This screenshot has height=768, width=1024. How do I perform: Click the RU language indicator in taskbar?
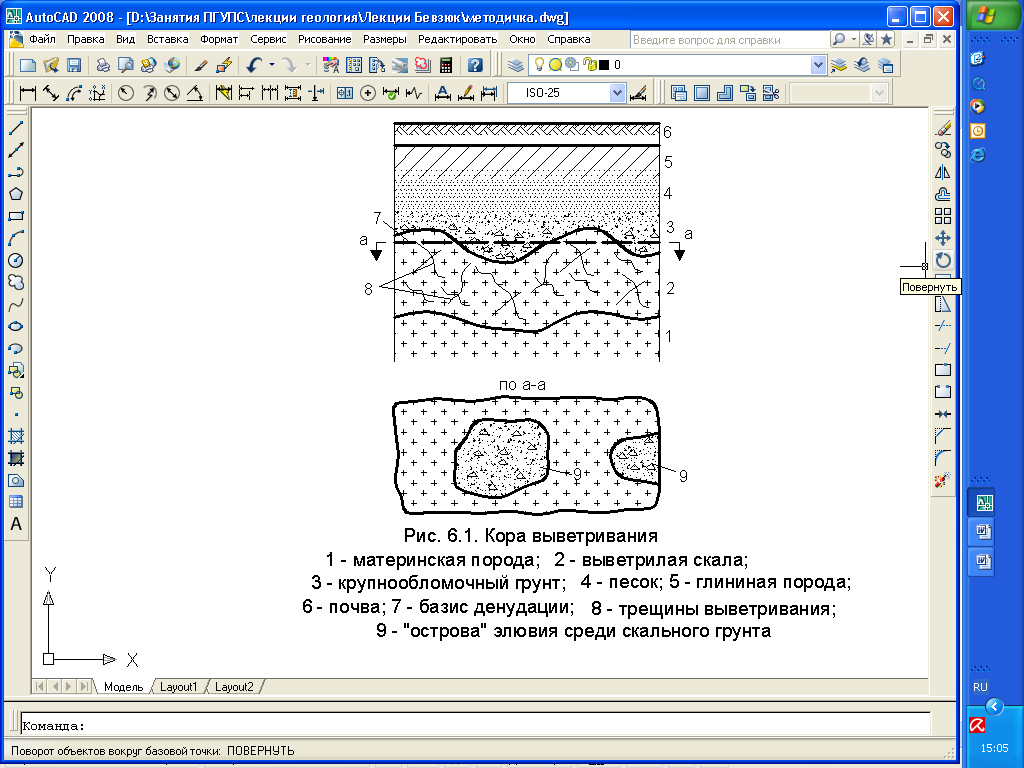980,687
